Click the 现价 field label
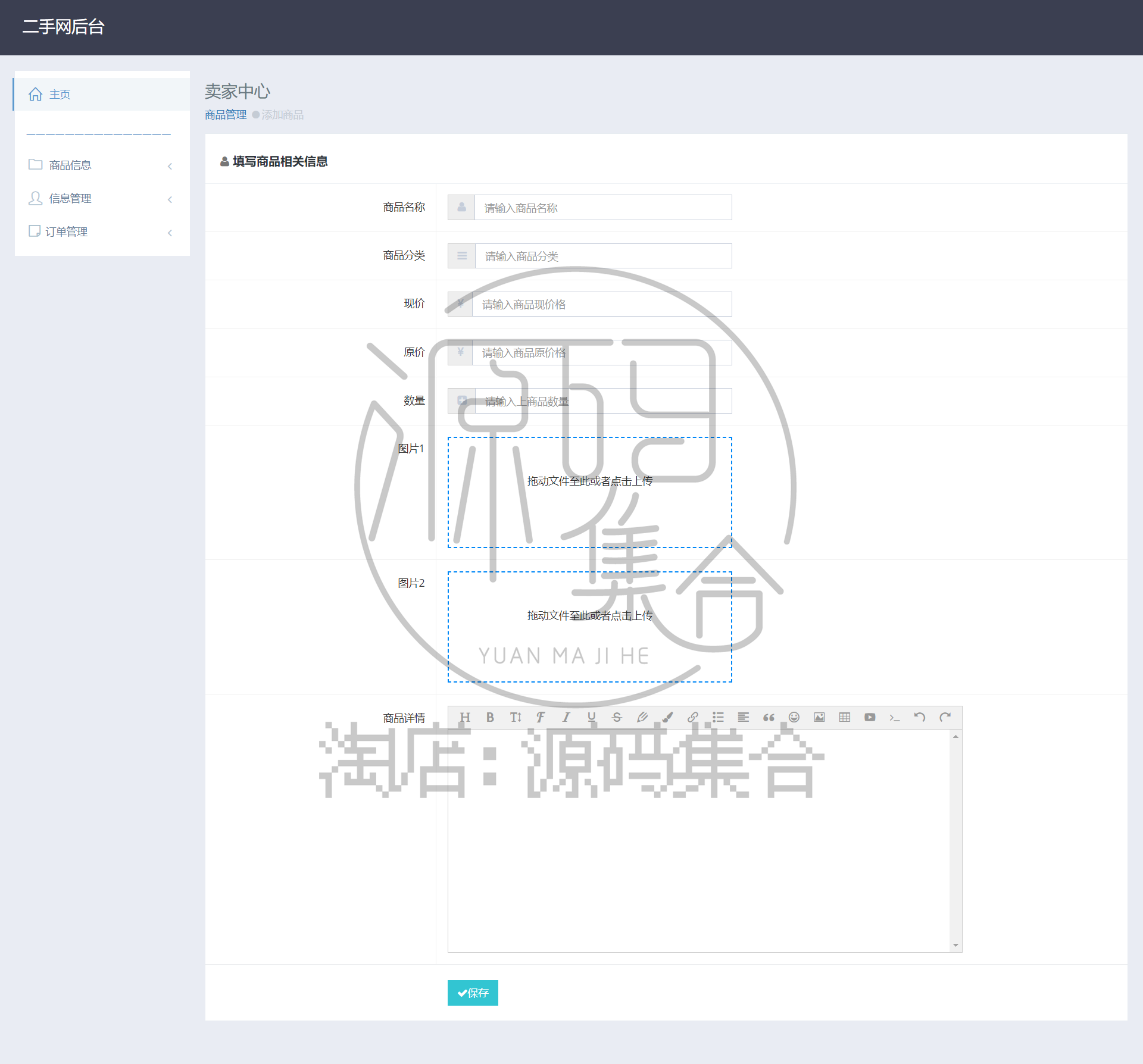The image size is (1143, 1064). coord(414,303)
